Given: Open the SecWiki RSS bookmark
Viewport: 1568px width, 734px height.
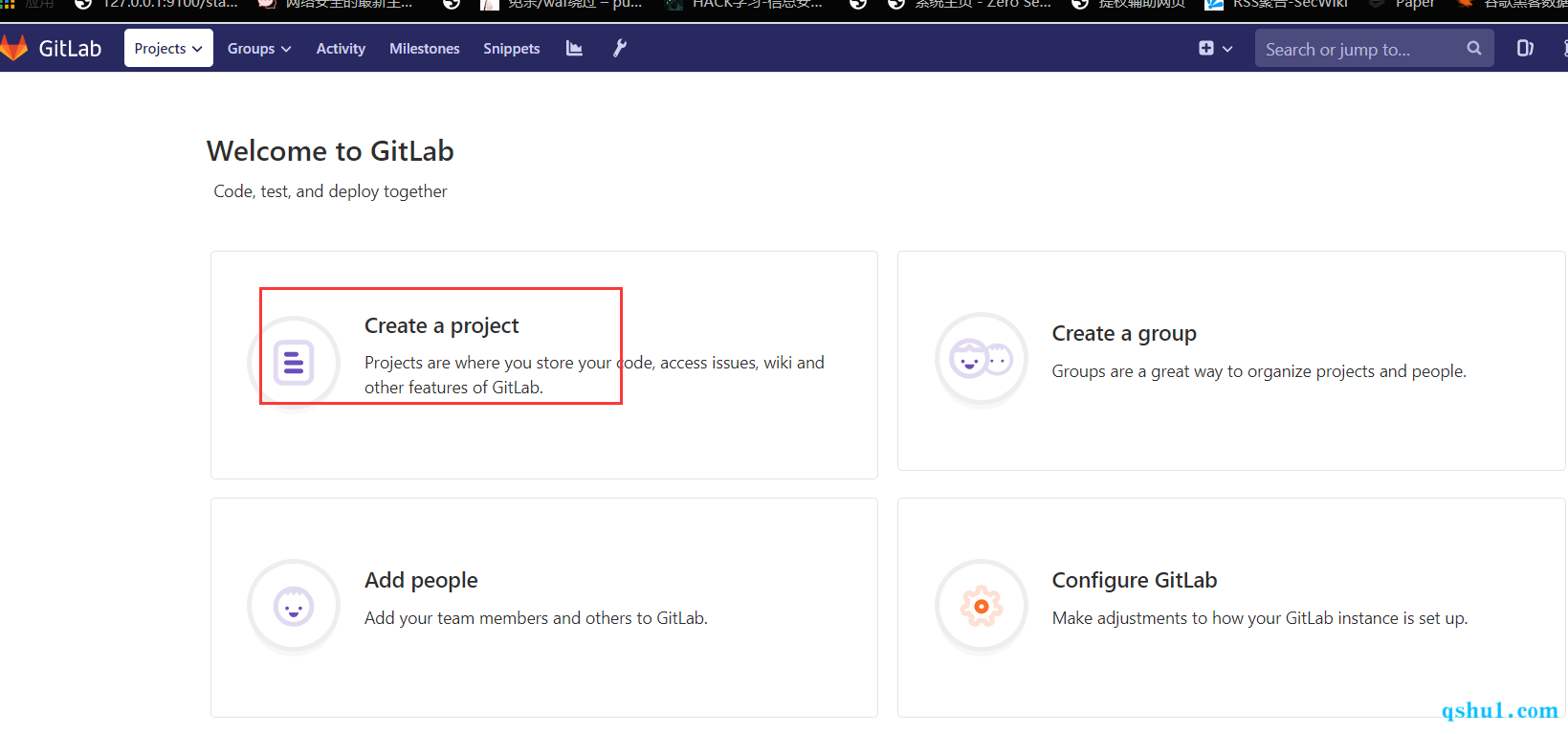Looking at the screenshot, I should [1276, 5].
